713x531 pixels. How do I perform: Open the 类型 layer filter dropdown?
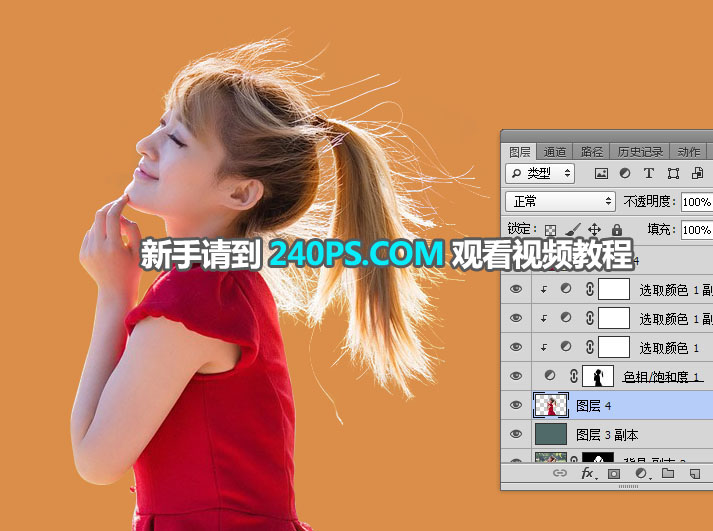pos(541,173)
